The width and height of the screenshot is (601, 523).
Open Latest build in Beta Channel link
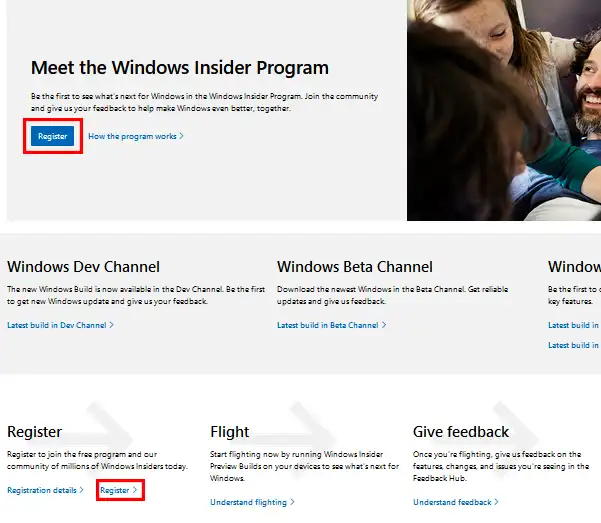pyautogui.click(x=332, y=325)
